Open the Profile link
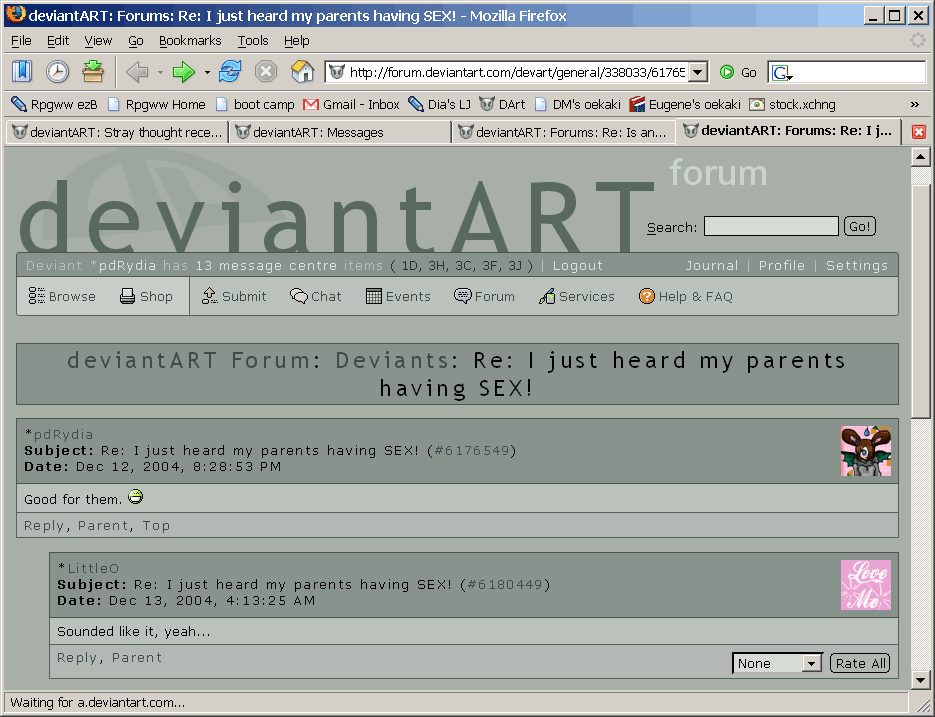 coord(781,266)
